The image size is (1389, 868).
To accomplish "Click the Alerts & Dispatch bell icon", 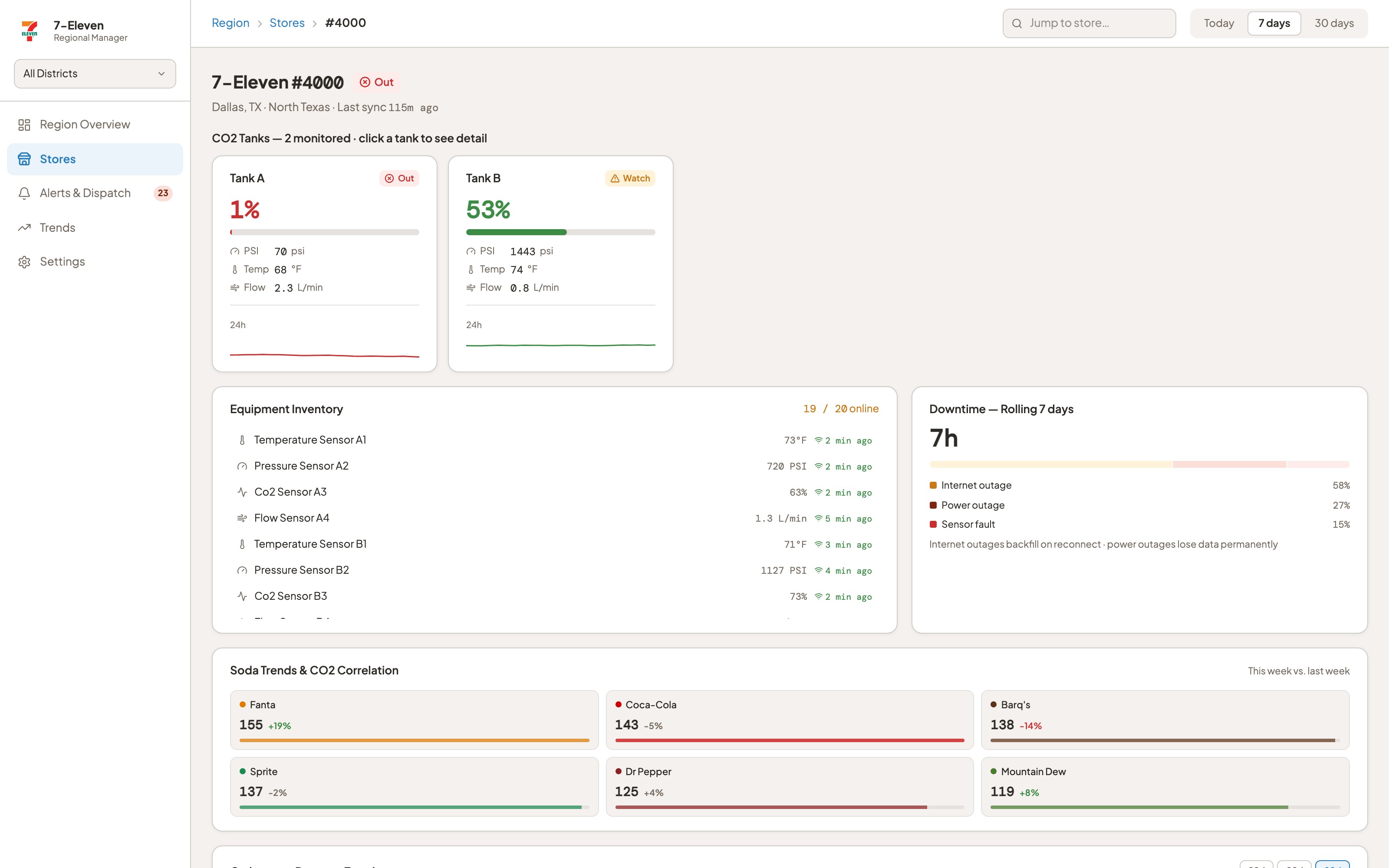I will [24, 194].
